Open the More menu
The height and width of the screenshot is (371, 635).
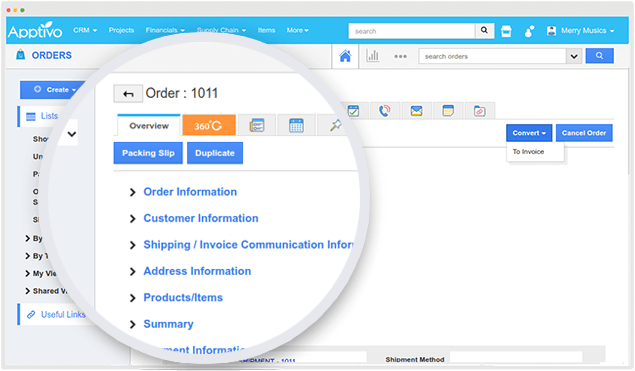(298, 30)
